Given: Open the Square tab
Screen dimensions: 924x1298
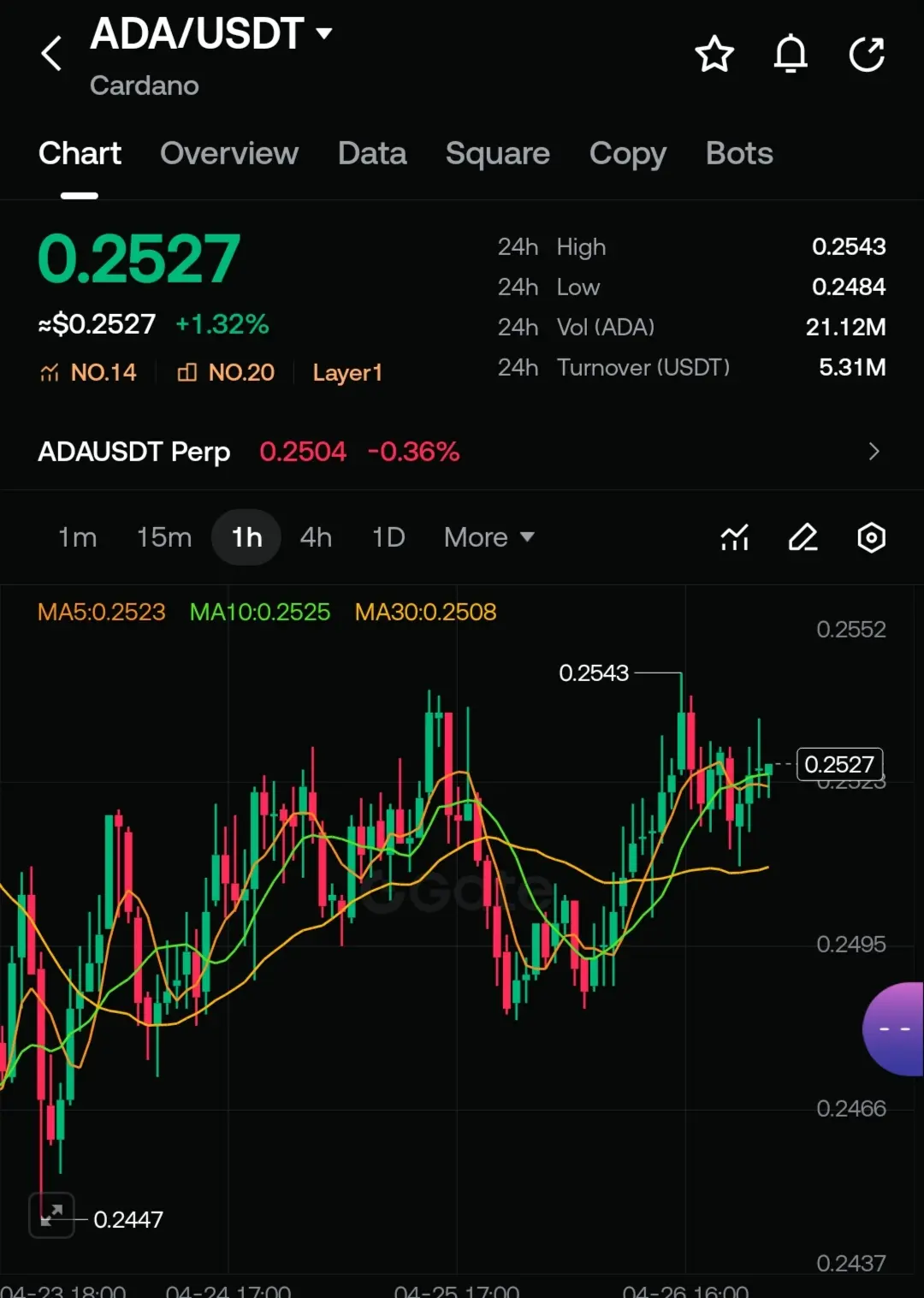Looking at the screenshot, I should click(498, 153).
